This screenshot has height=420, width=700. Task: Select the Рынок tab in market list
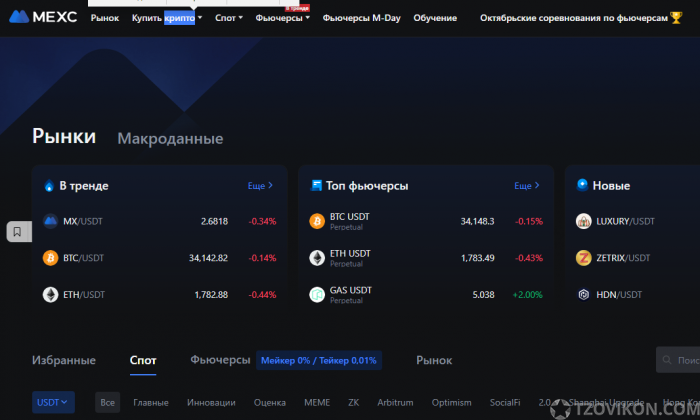[434, 360]
